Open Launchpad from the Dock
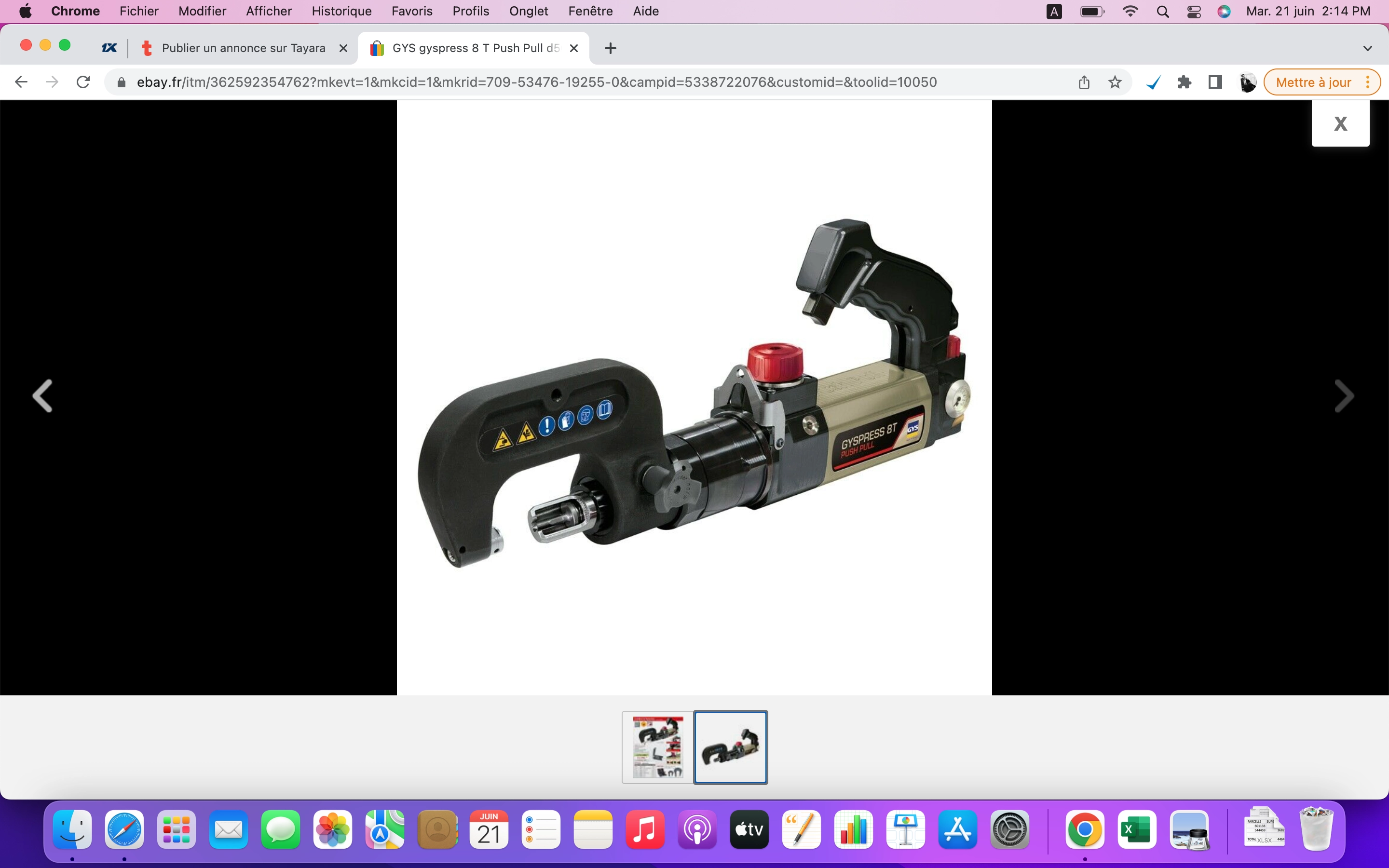The width and height of the screenshot is (1389, 868). (x=176, y=829)
